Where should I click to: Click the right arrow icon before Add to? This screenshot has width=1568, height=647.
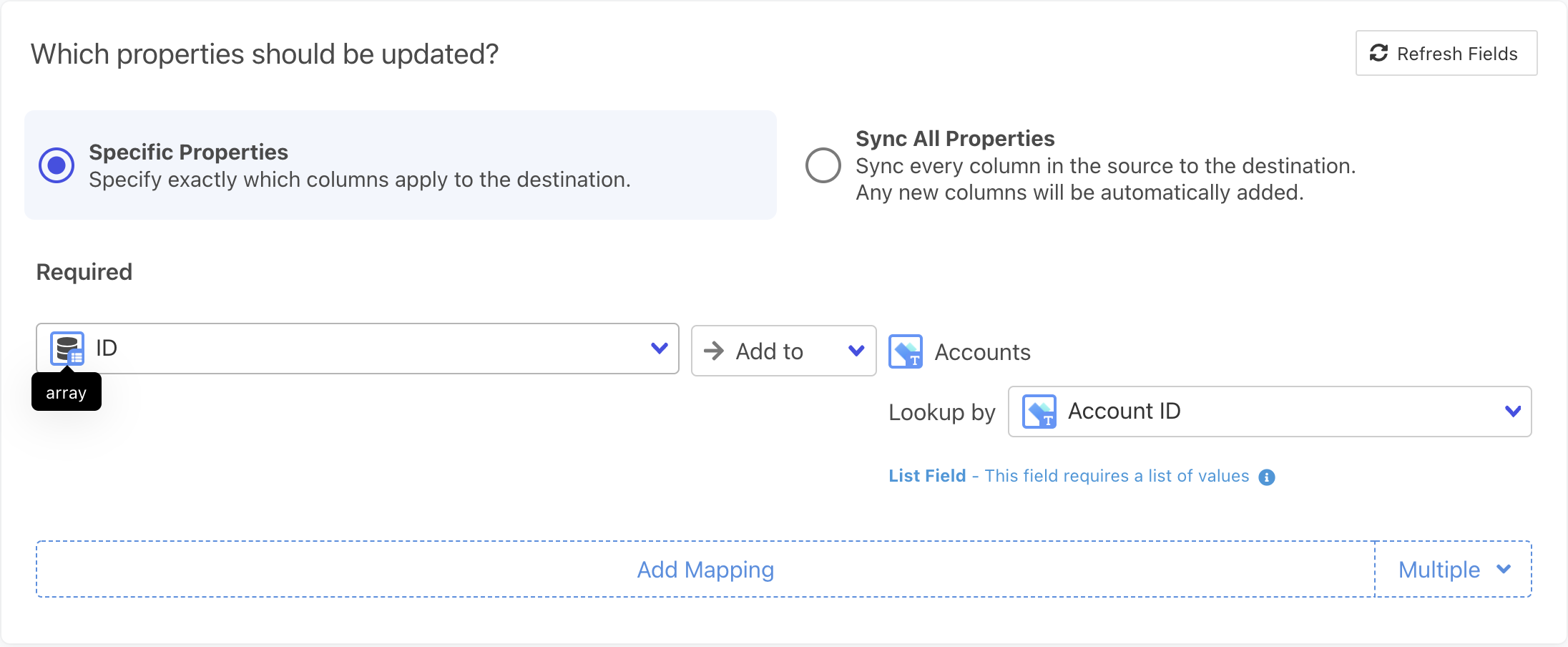pyautogui.click(x=713, y=351)
